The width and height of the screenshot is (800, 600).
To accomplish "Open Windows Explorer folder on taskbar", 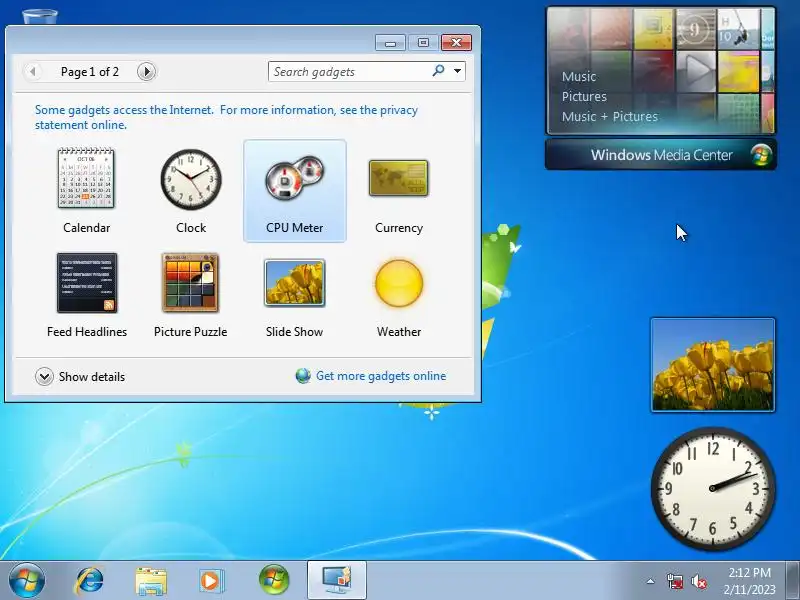I will 151,581.
